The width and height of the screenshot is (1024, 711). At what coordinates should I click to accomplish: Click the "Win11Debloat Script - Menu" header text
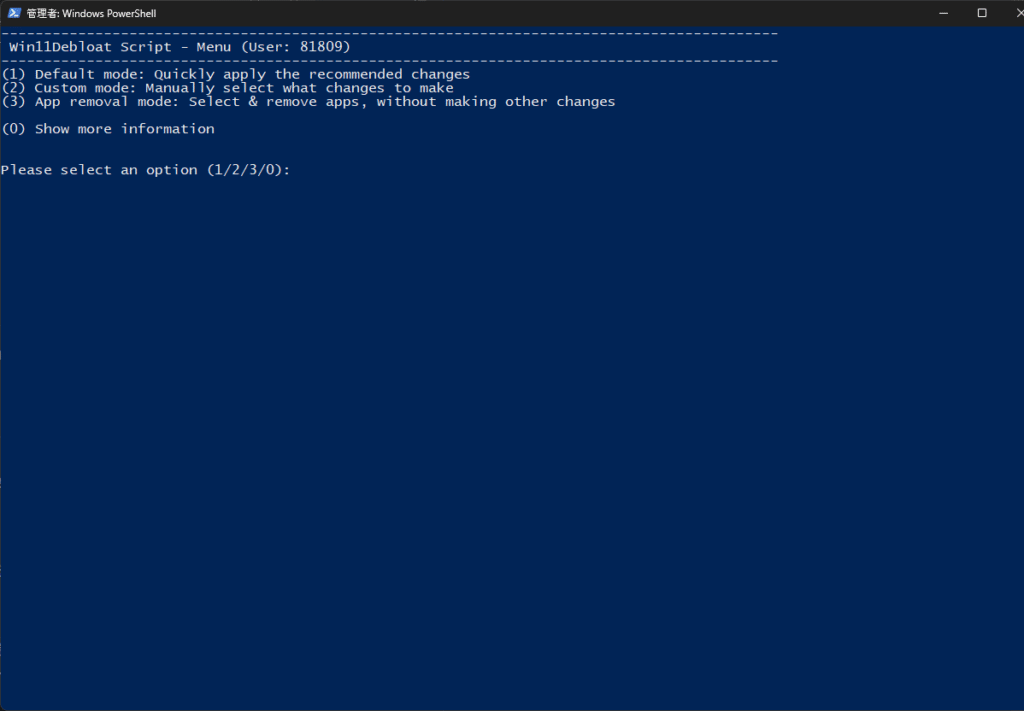(x=120, y=47)
